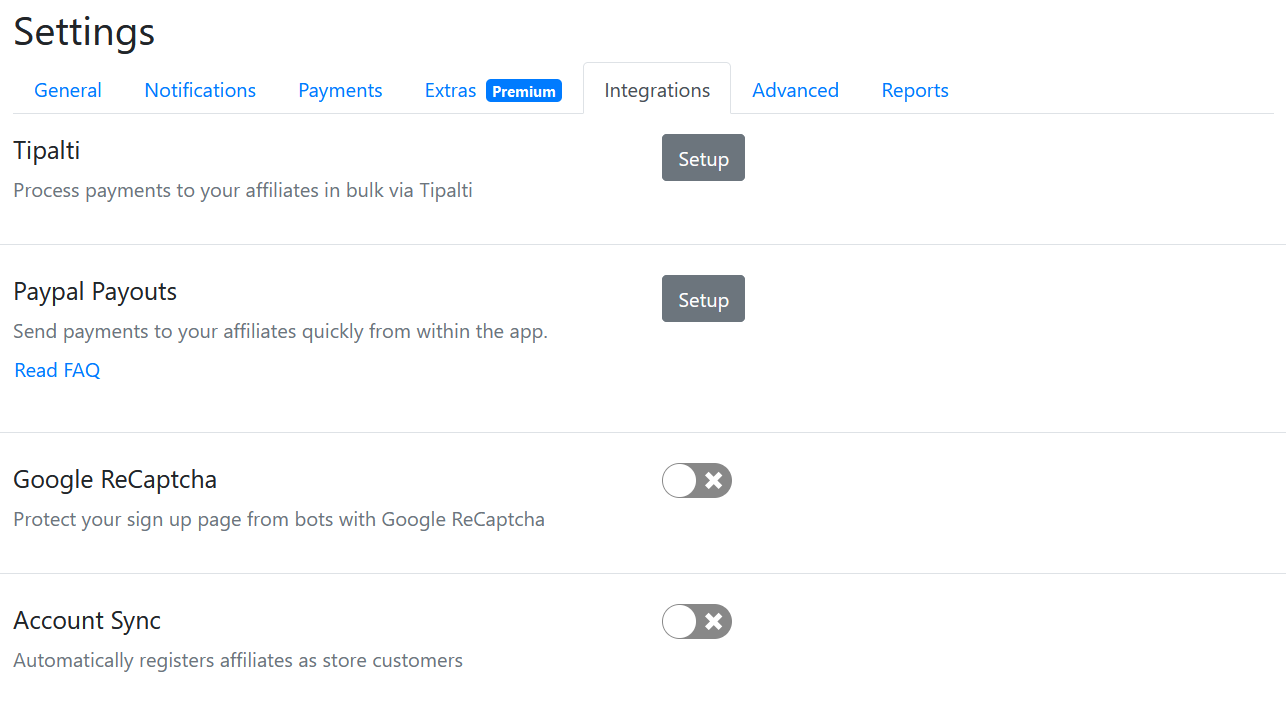Click the X icon in Account Sync switch
Viewport: 1286px width, 708px height.
click(714, 622)
